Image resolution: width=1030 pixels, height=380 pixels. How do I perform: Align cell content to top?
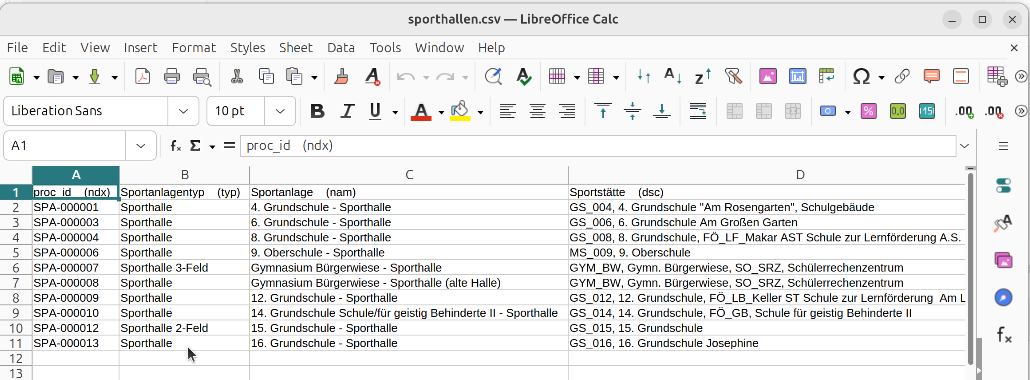pos(602,111)
